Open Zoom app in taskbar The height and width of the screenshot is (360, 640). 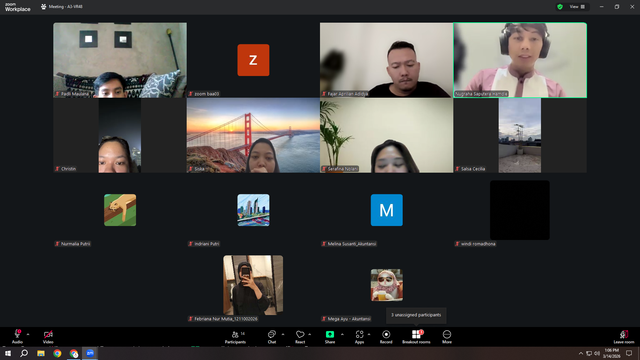coord(90,353)
